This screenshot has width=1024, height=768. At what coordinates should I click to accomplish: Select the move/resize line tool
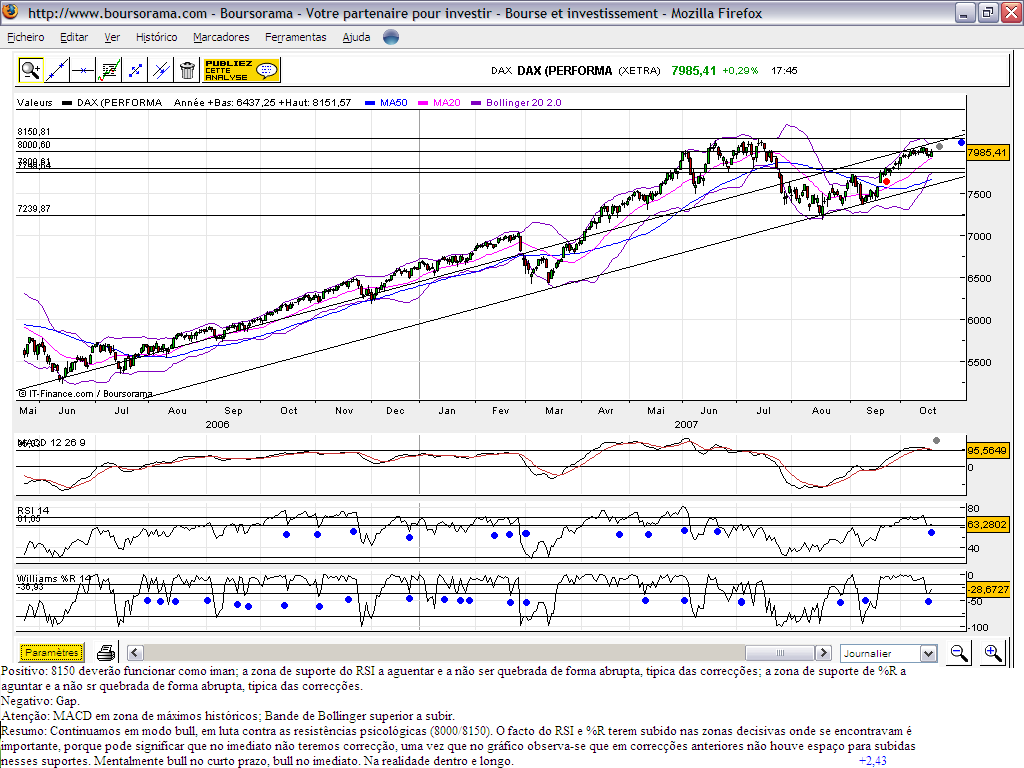[135, 70]
